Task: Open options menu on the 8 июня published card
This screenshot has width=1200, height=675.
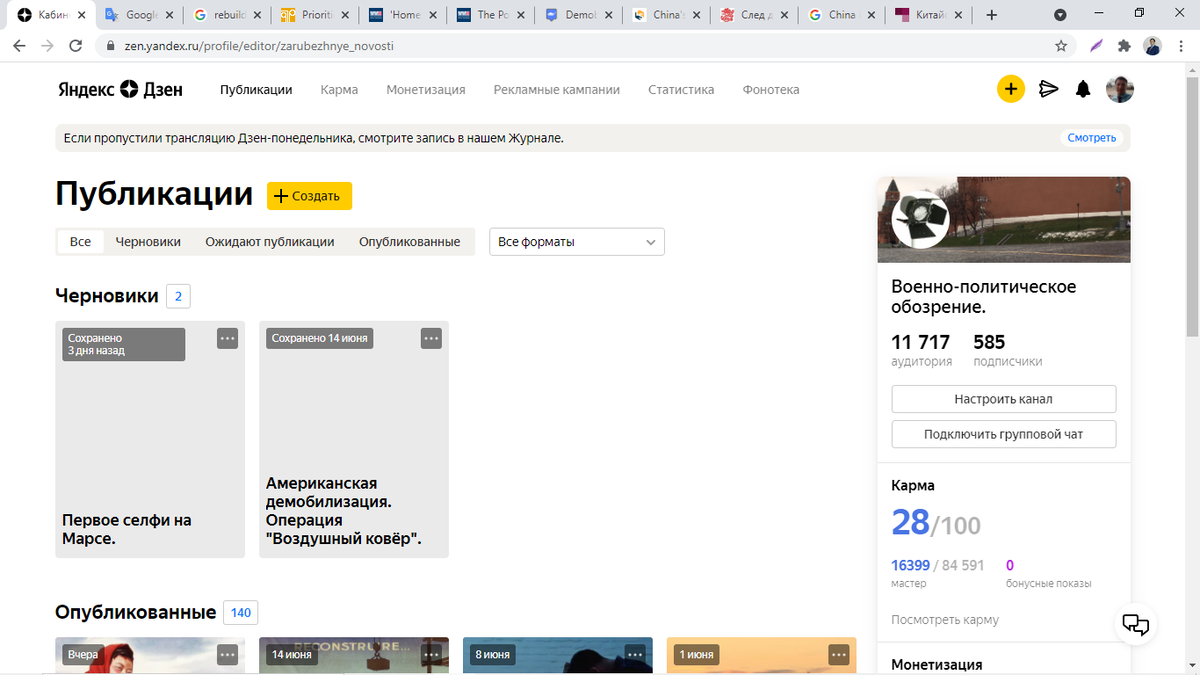Action: click(635, 655)
